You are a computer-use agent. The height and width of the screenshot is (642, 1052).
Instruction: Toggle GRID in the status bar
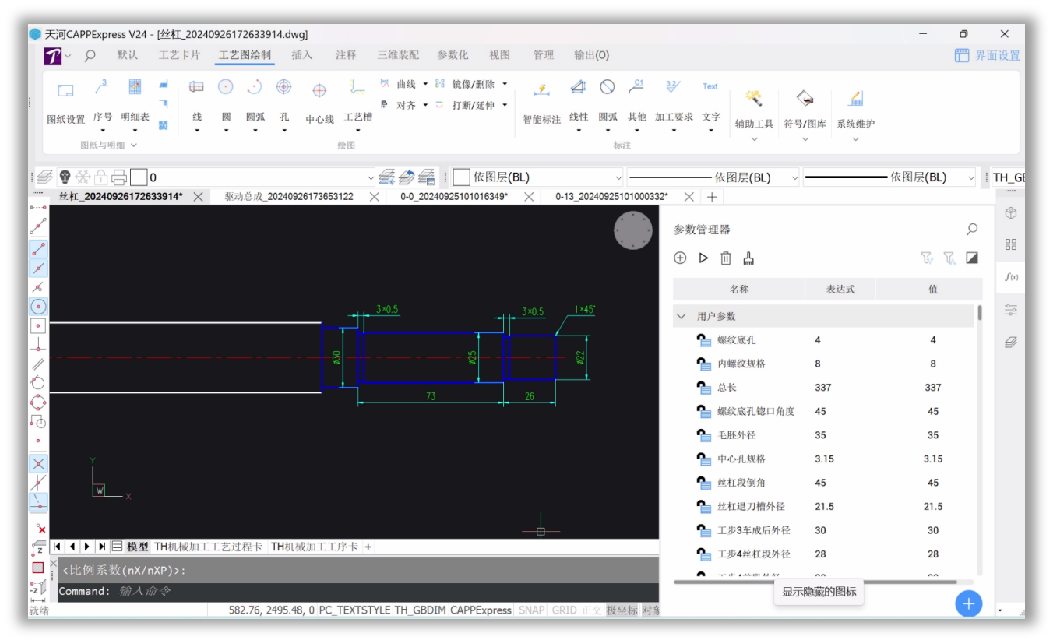[x=564, y=610]
